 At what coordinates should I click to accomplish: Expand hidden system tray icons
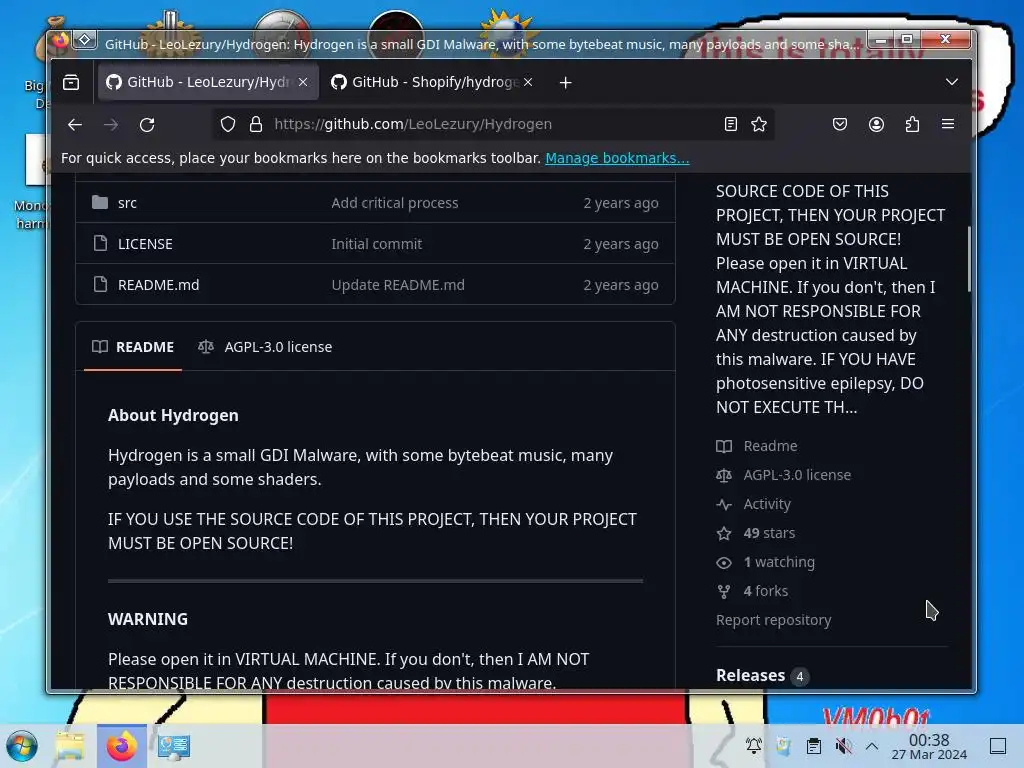pyautogui.click(x=872, y=746)
